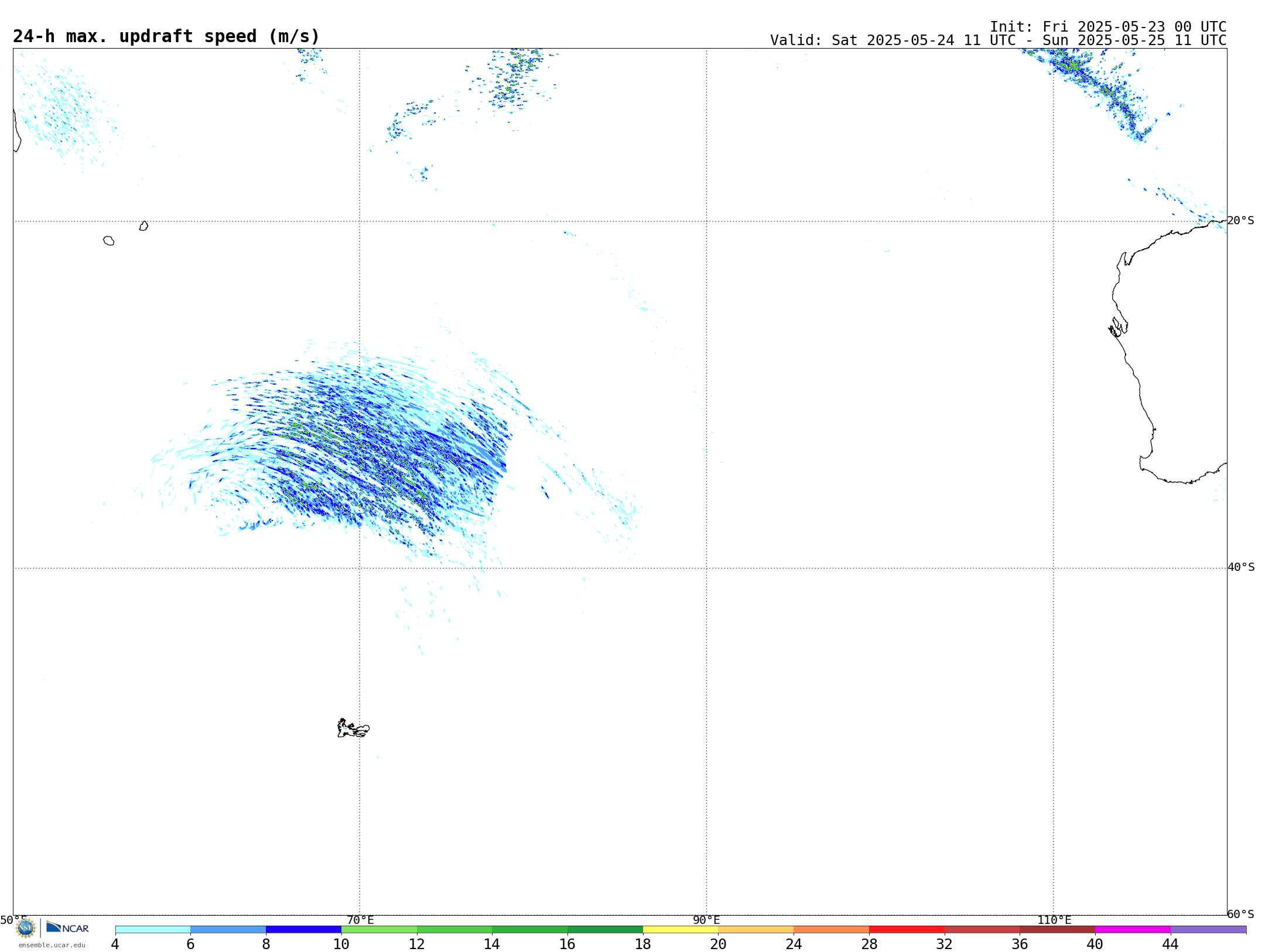Viewport: 1265px width, 952px height.
Task: Click the red 28-32 m/s colorbar segment
Action: 907,929
